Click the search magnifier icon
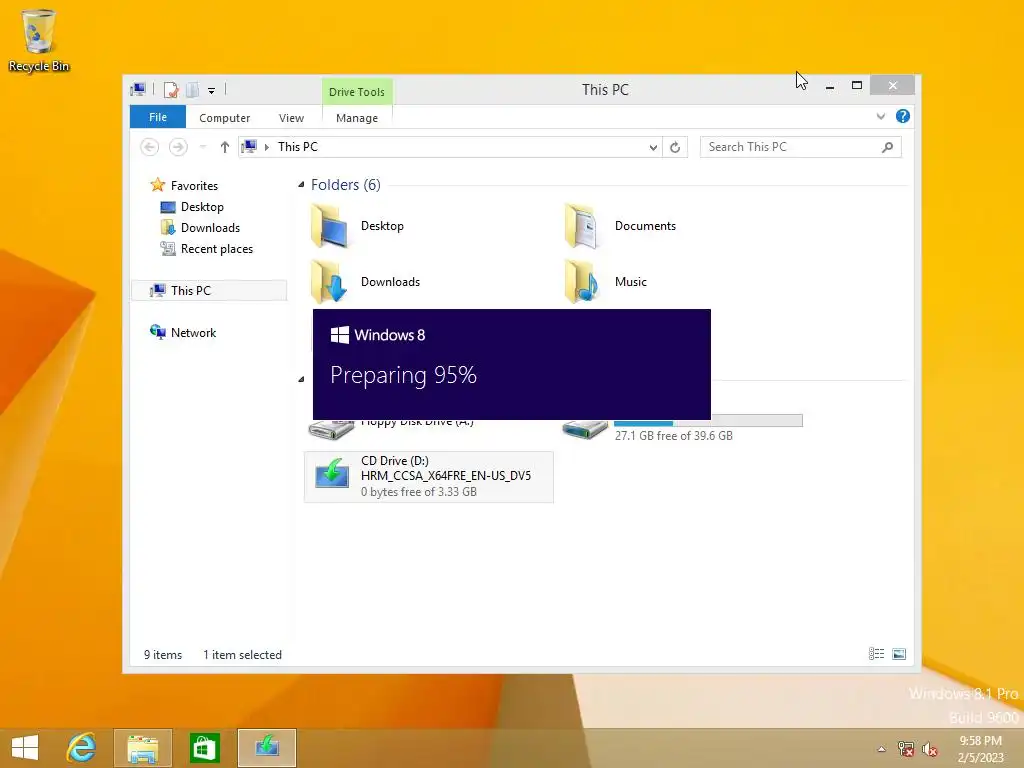Viewport: 1024px width, 768px height. (x=888, y=147)
